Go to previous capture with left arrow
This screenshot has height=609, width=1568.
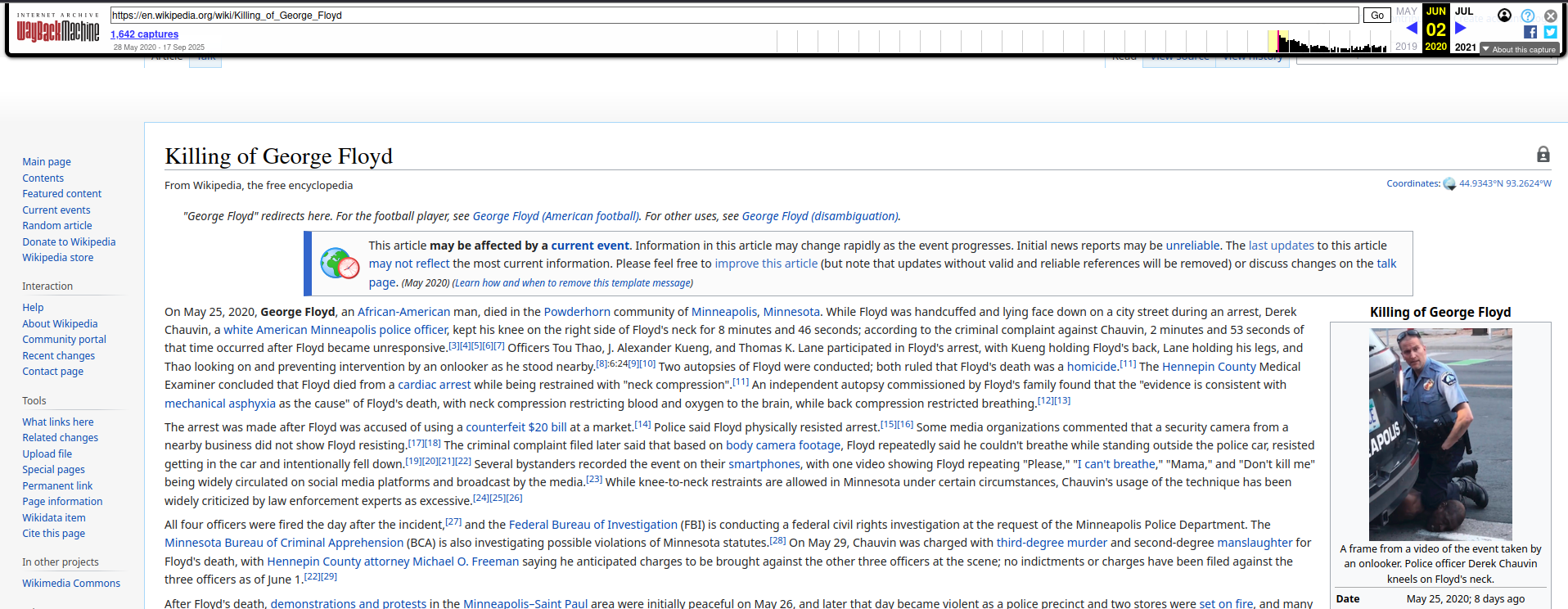coord(1412,29)
